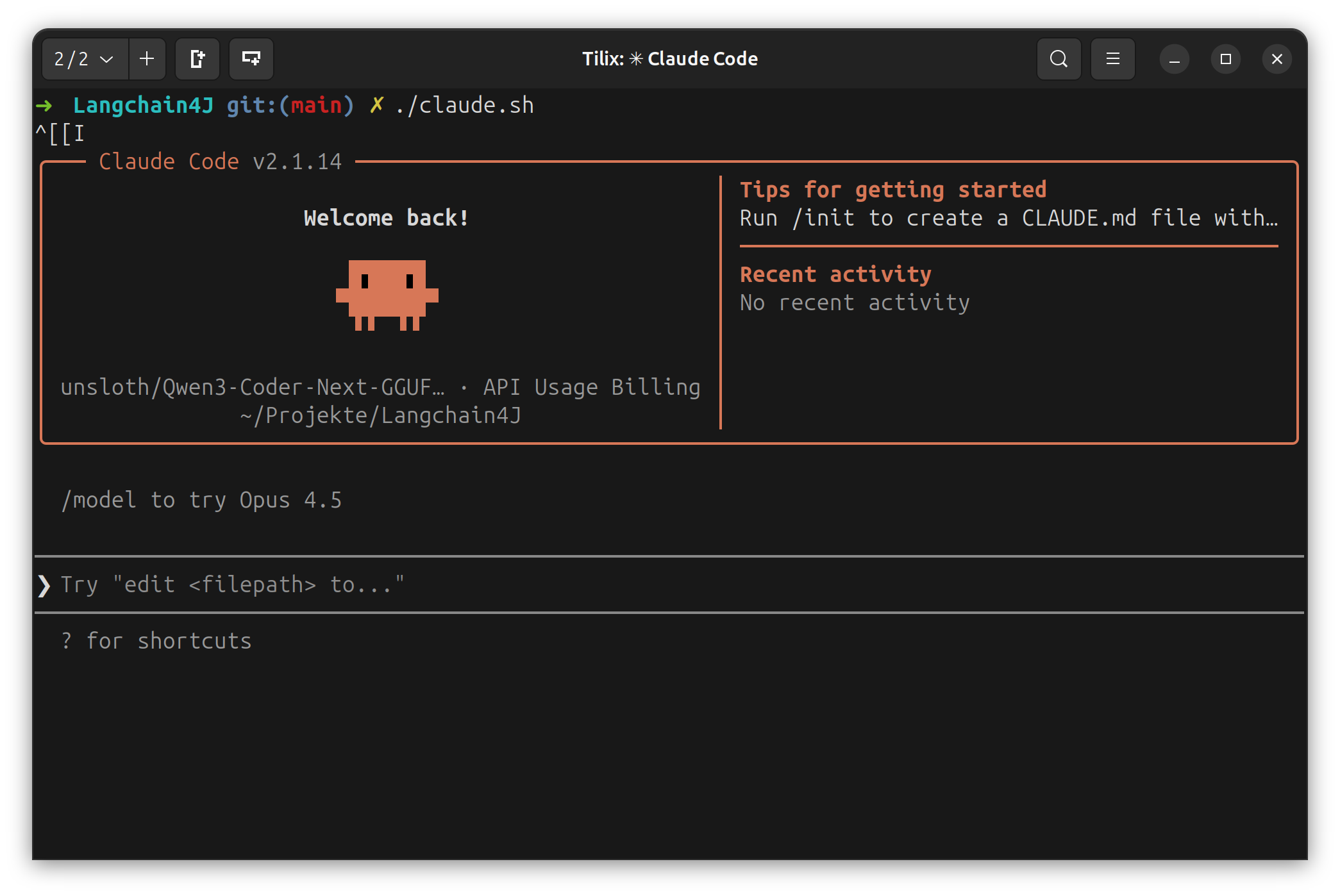Click the ~/Projekte/Langchain4J path text
This screenshot has width=1340, height=896.
click(380, 415)
